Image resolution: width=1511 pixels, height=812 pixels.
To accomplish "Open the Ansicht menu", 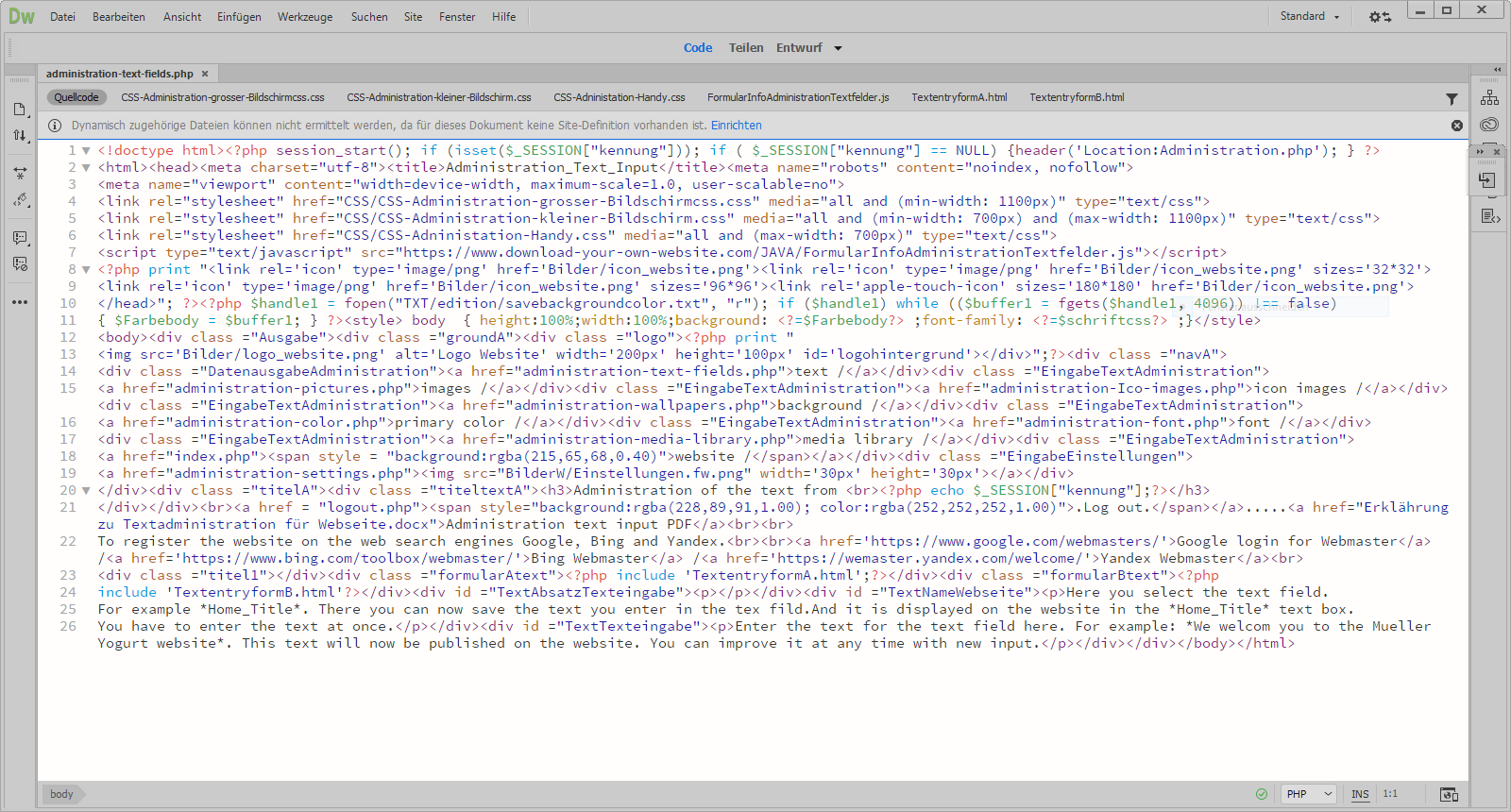I will (182, 17).
